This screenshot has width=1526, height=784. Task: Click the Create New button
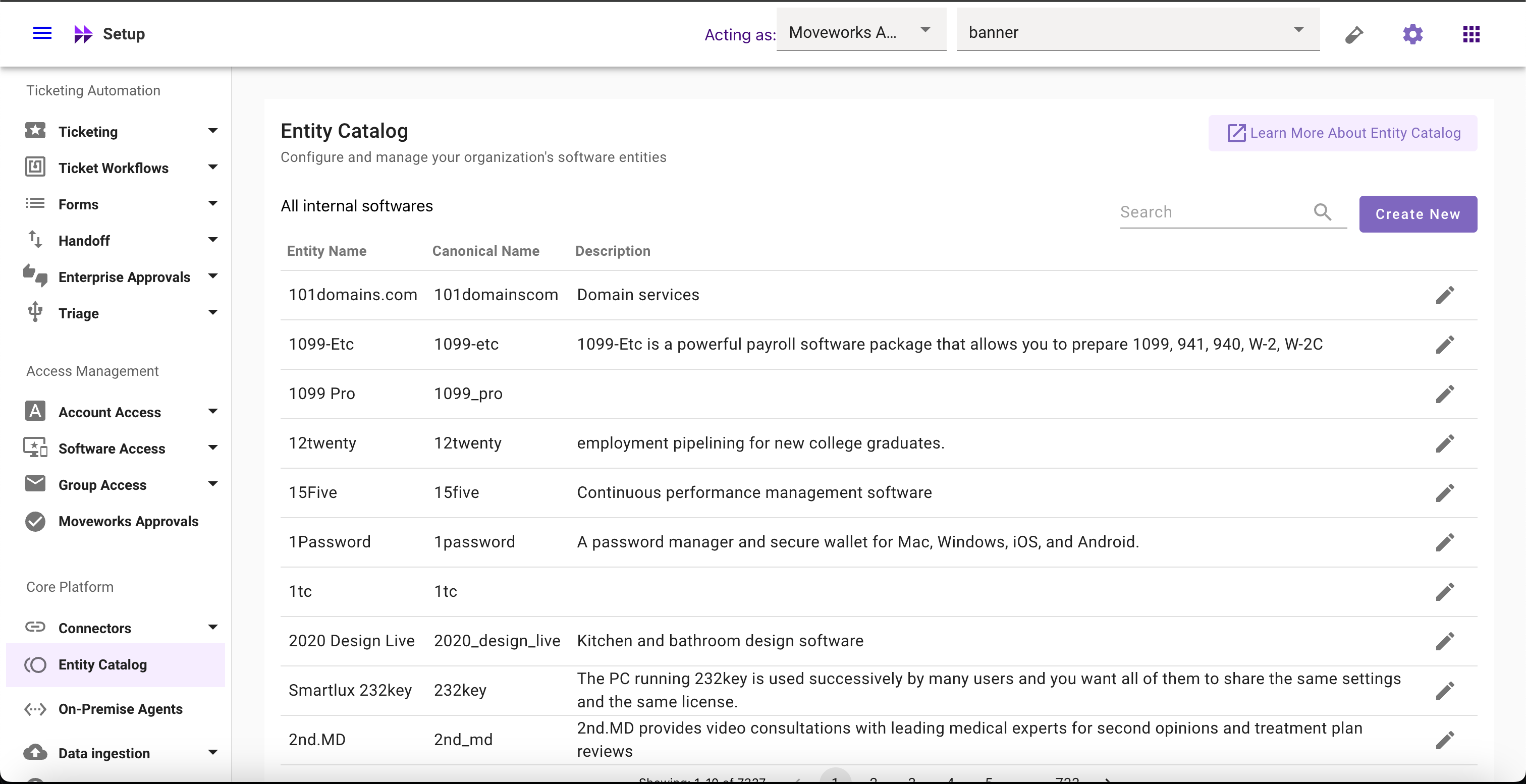coord(1418,214)
